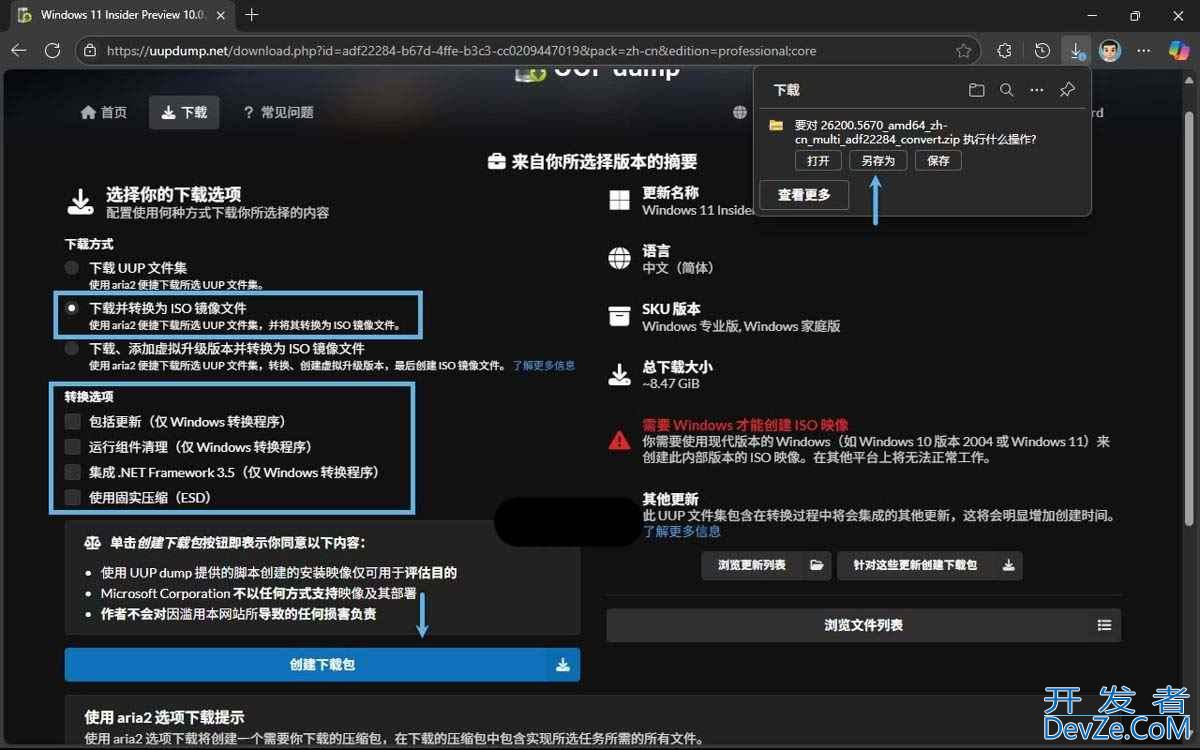Viewport: 1200px width, 750px height.
Task: Reload the page with the refresh icon
Action: [53, 50]
